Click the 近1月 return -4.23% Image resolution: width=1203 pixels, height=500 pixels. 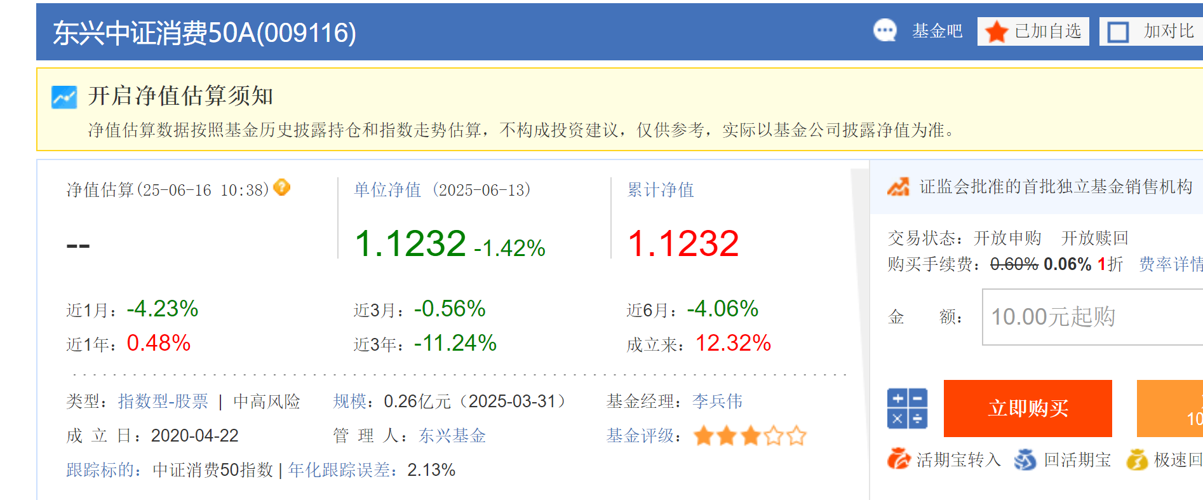click(x=162, y=309)
